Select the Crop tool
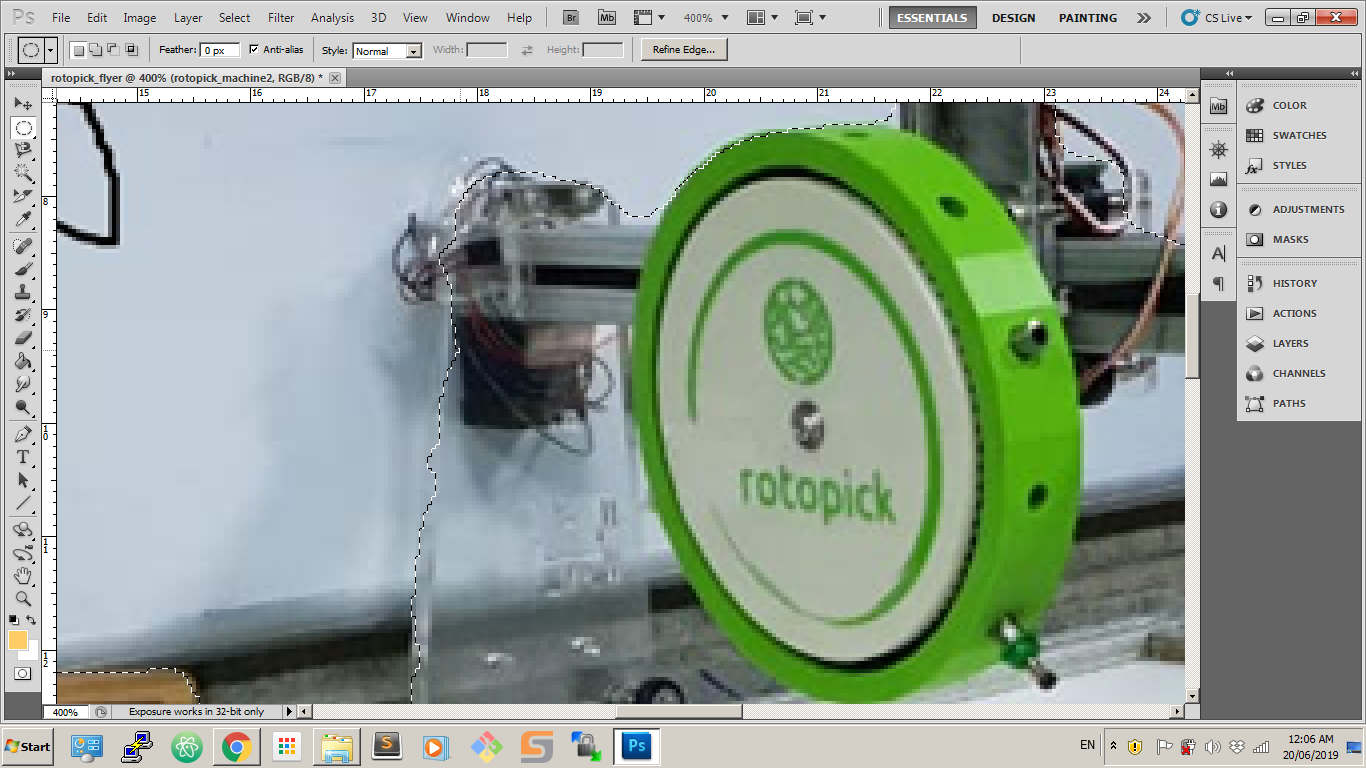Screen dimensions: 1366x768 pos(23,196)
